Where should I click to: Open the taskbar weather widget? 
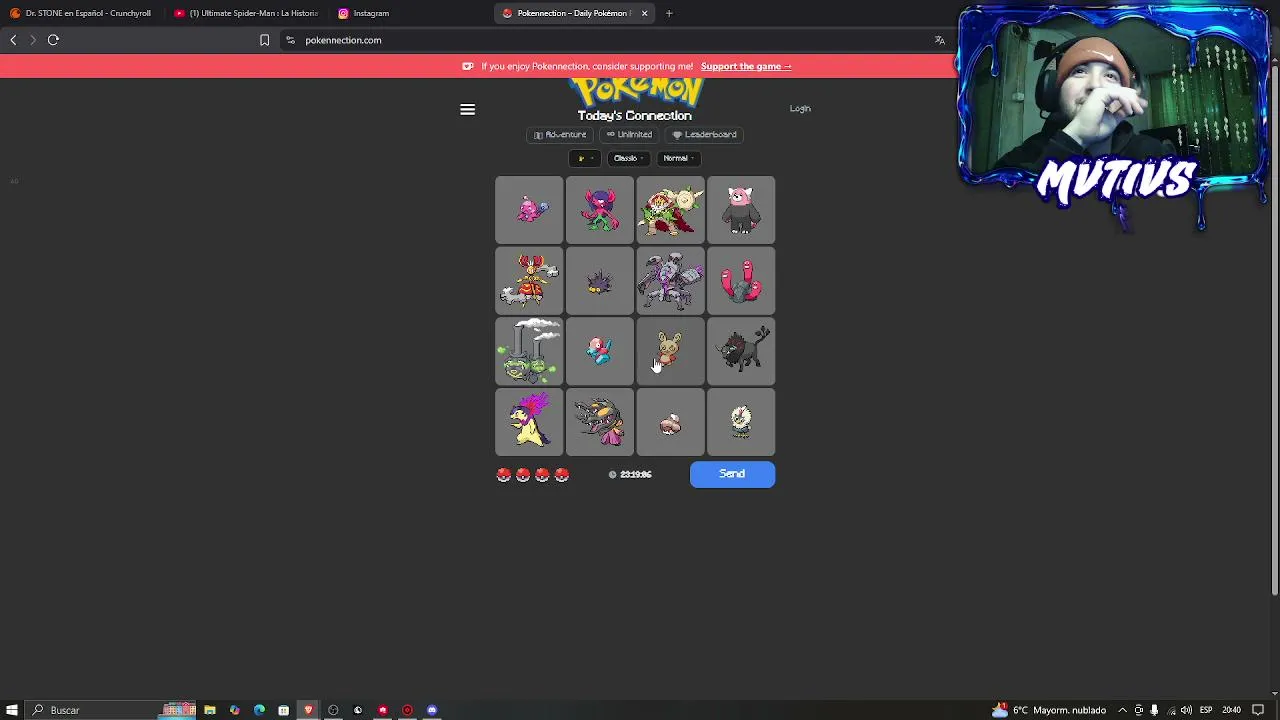(x=1048, y=710)
